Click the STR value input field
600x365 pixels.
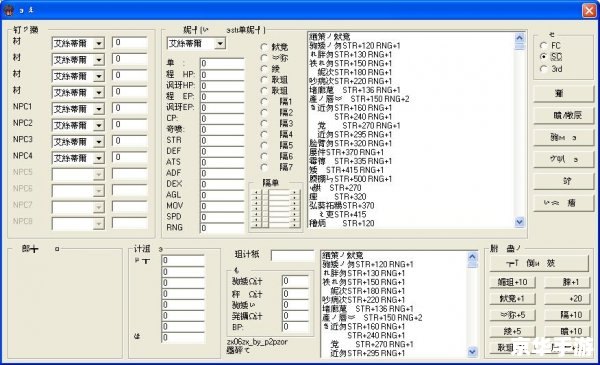click(x=222, y=140)
